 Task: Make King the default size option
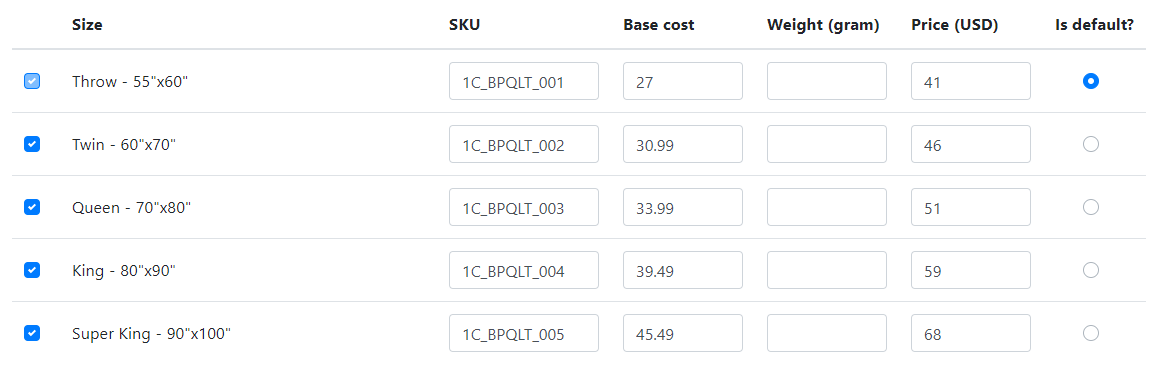point(1091,270)
